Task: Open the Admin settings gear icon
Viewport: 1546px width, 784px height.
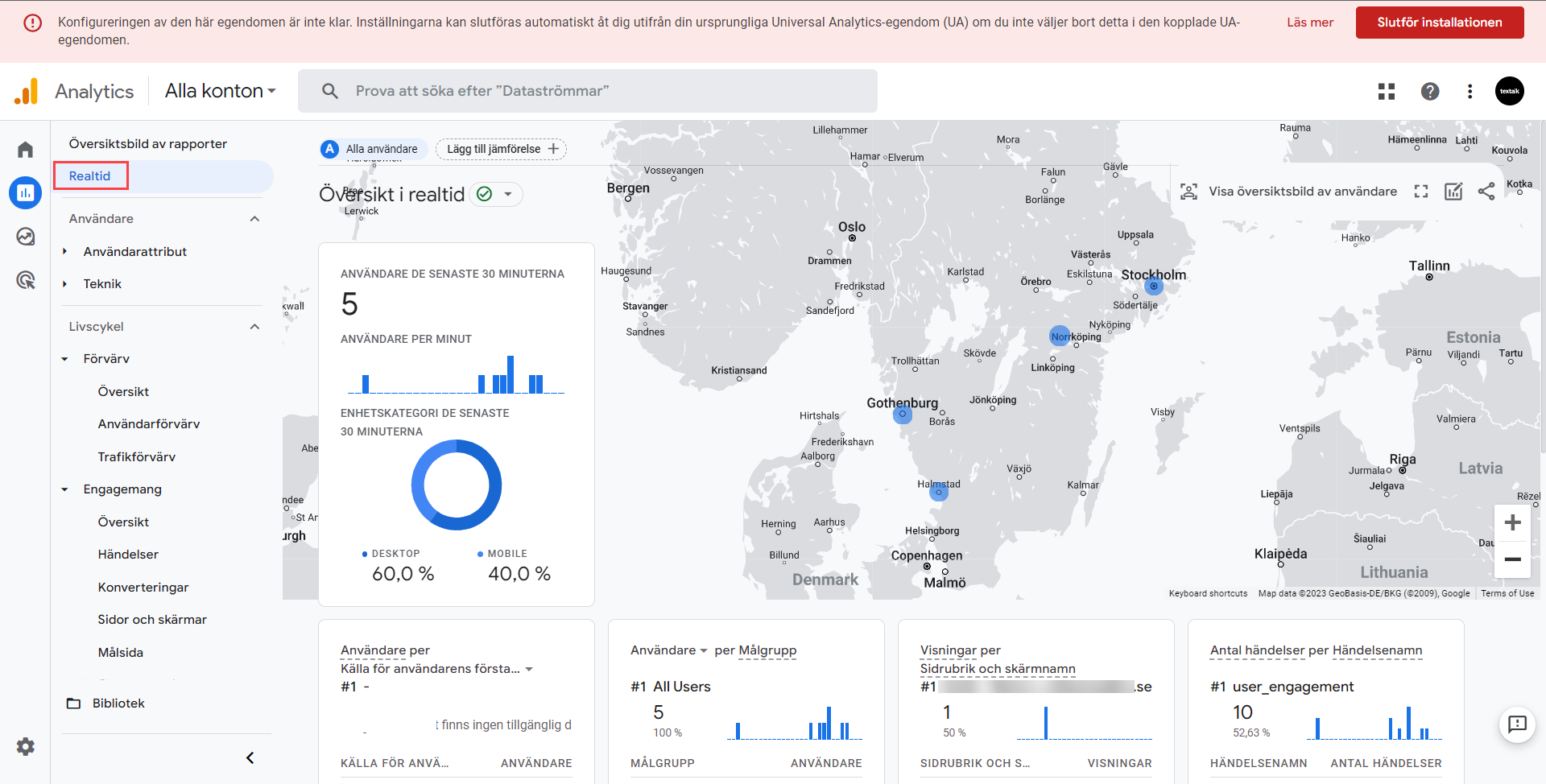Action: (26, 746)
